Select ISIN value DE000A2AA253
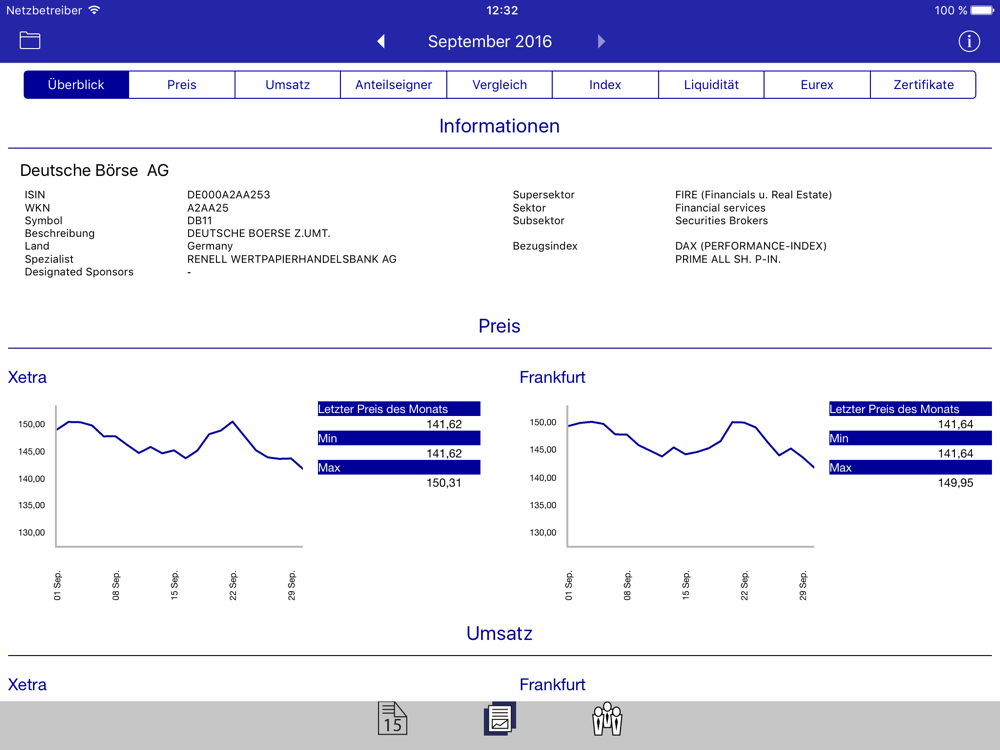 coord(228,195)
